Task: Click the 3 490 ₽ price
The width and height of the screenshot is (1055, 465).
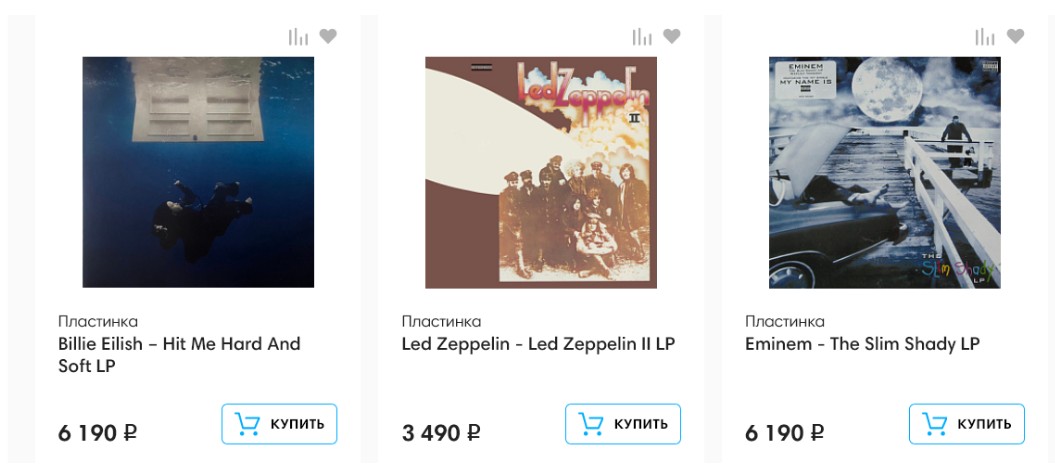Action: 441,433
